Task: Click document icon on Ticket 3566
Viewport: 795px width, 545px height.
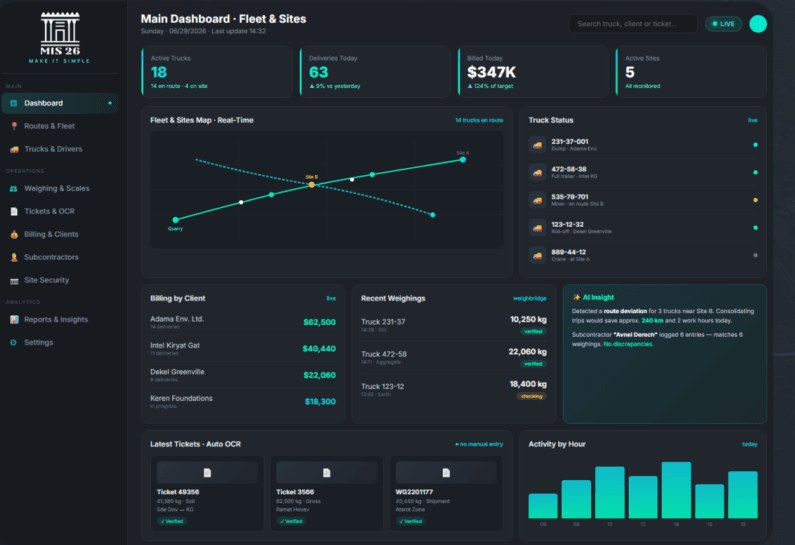Action: 327,473
